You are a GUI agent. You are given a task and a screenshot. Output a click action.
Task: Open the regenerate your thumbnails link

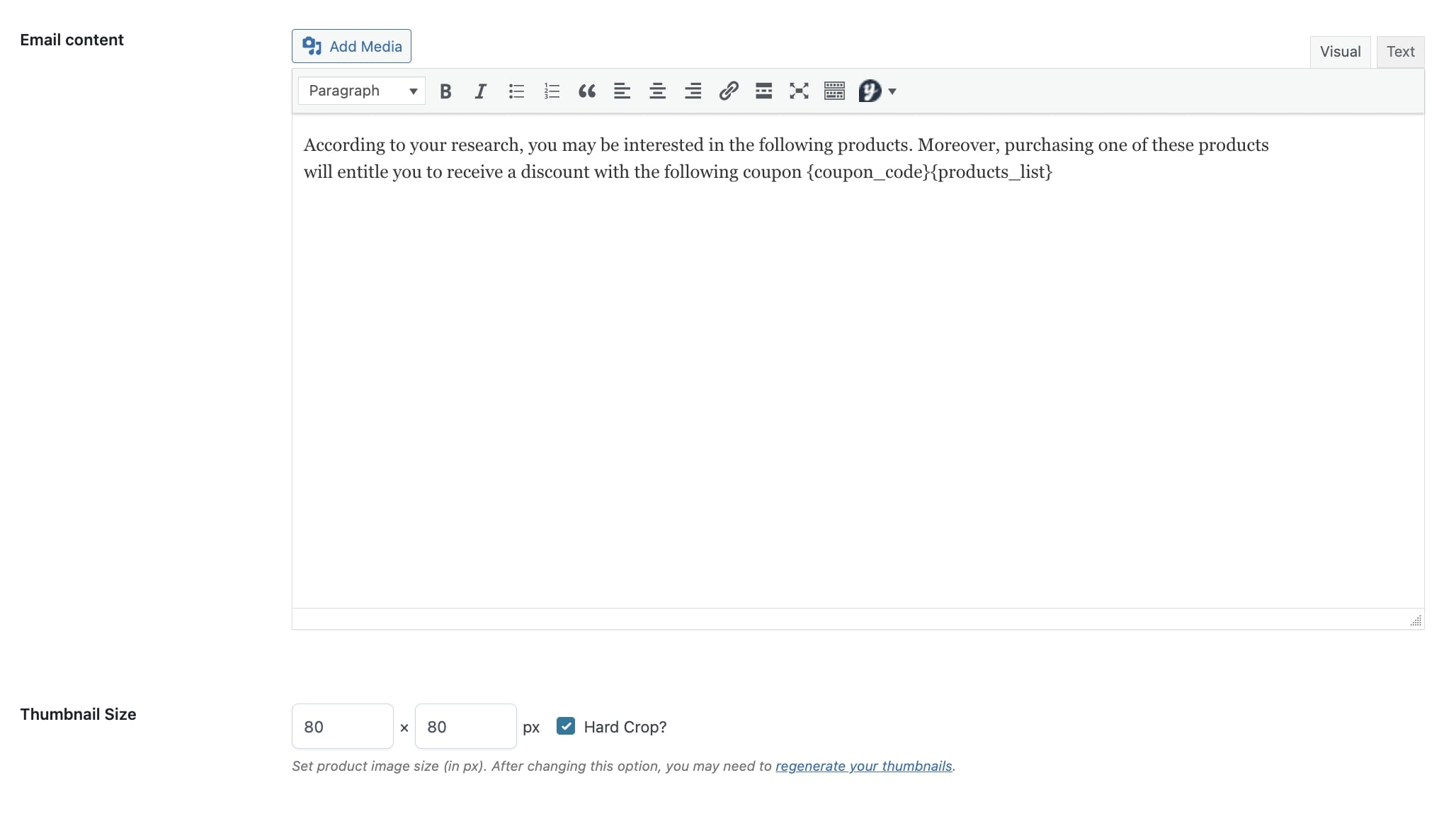[864, 766]
